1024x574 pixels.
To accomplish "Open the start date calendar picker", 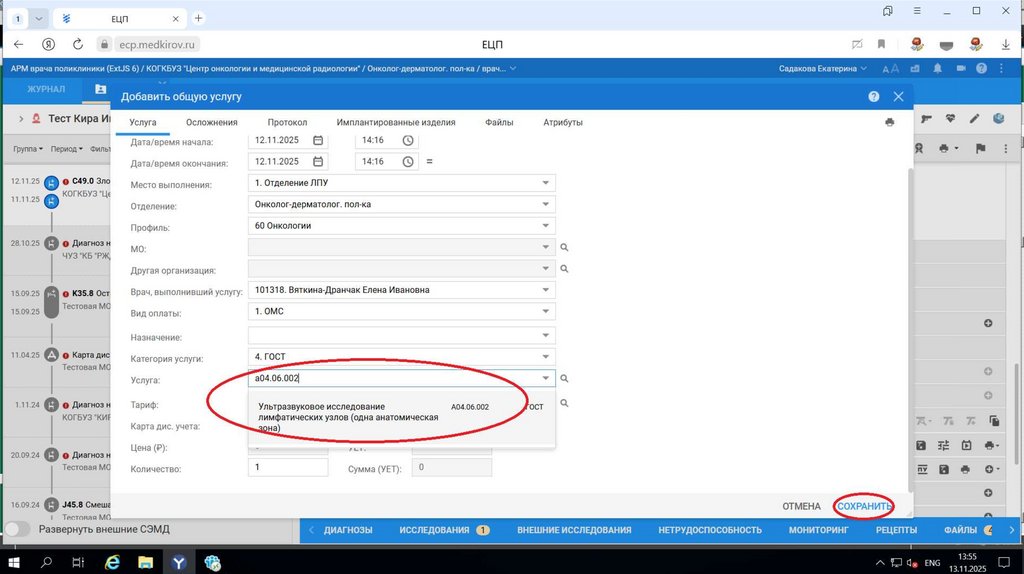I will point(318,140).
